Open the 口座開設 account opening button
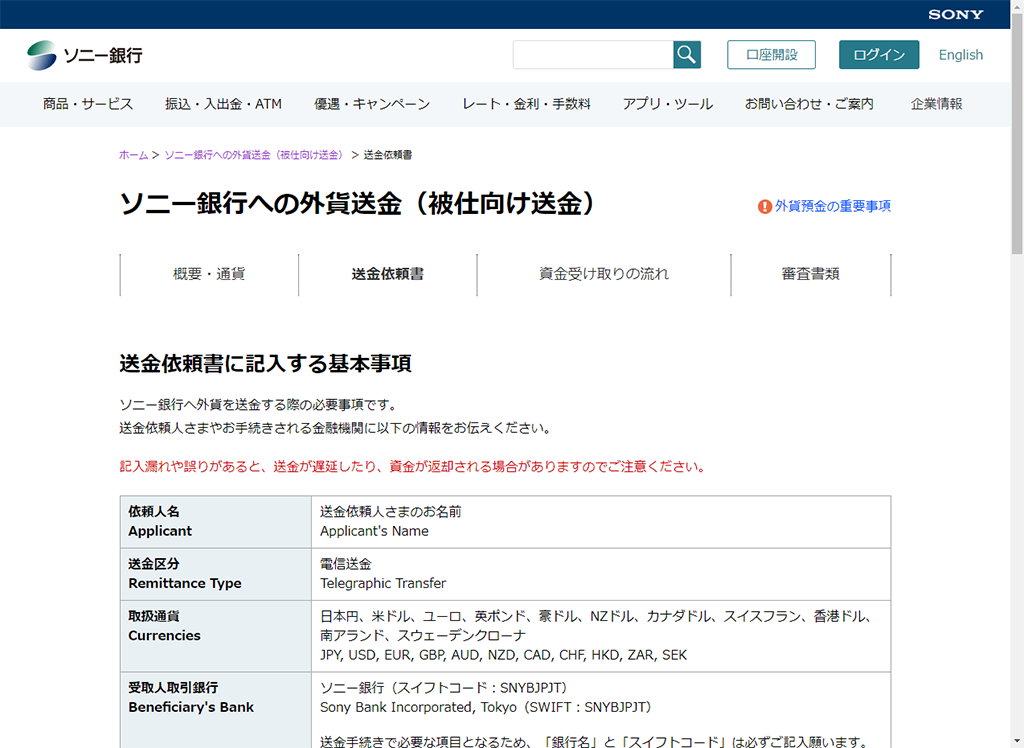 [771, 55]
